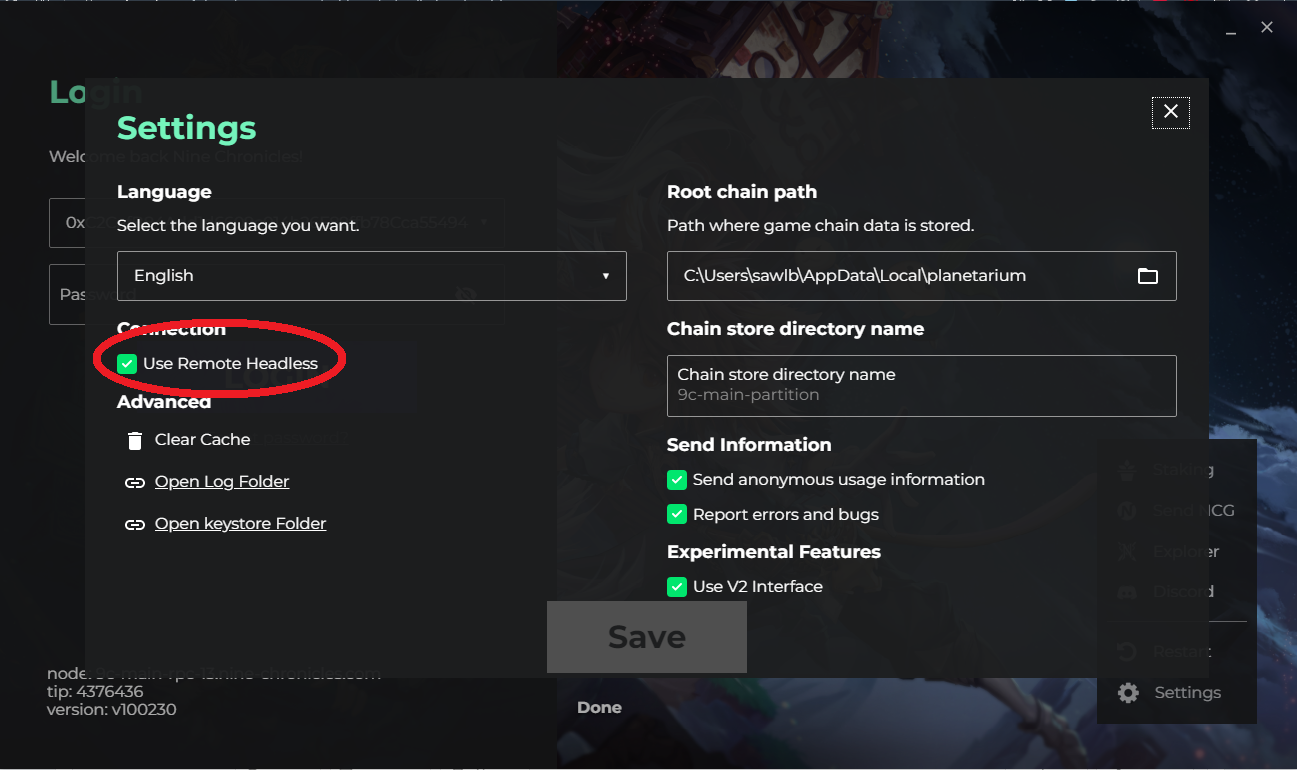This screenshot has height=770, width=1297.
Task: Click the Chain store directory name field
Action: (922, 385)
